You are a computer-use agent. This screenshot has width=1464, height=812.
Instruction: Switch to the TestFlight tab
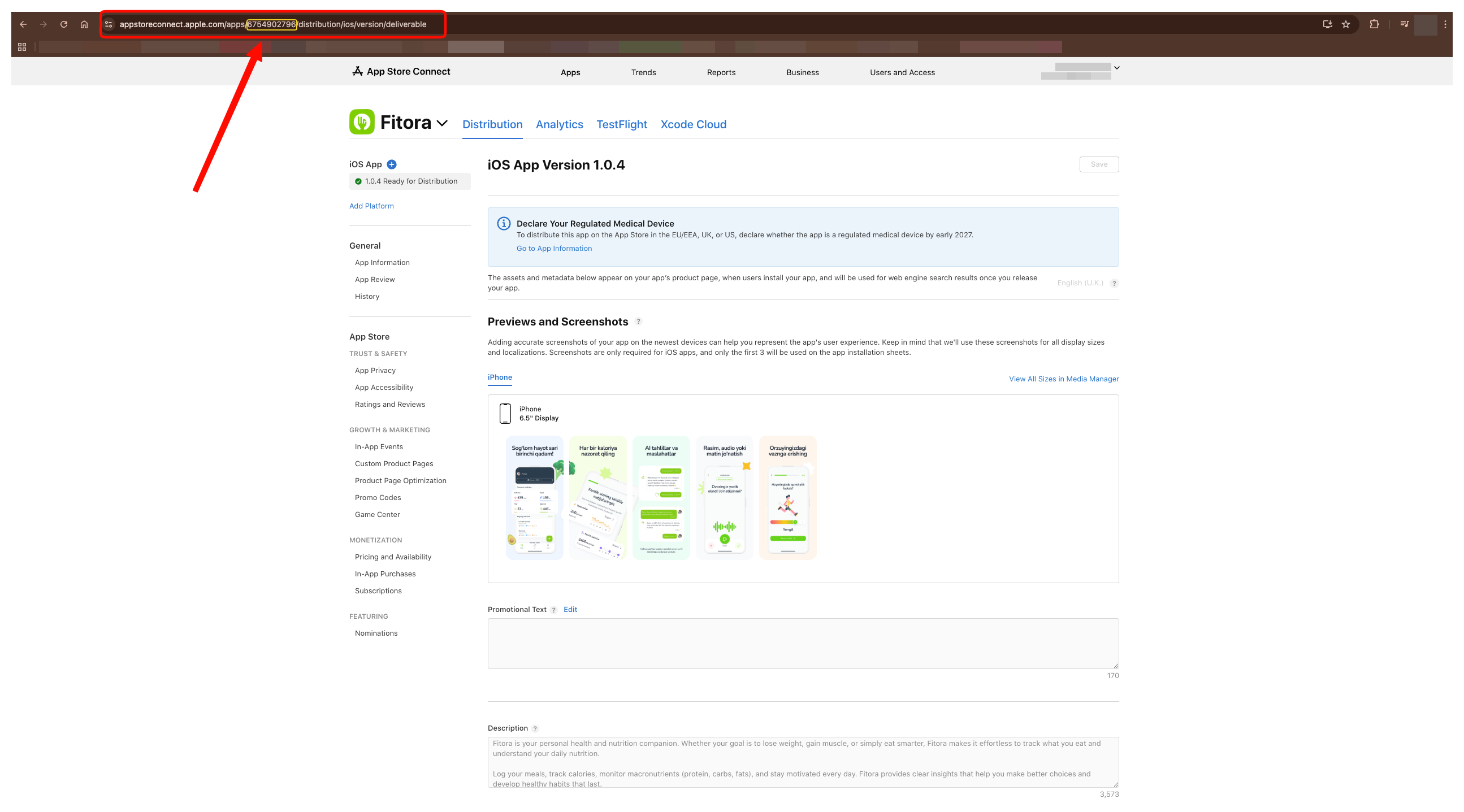tap(621, 124)
